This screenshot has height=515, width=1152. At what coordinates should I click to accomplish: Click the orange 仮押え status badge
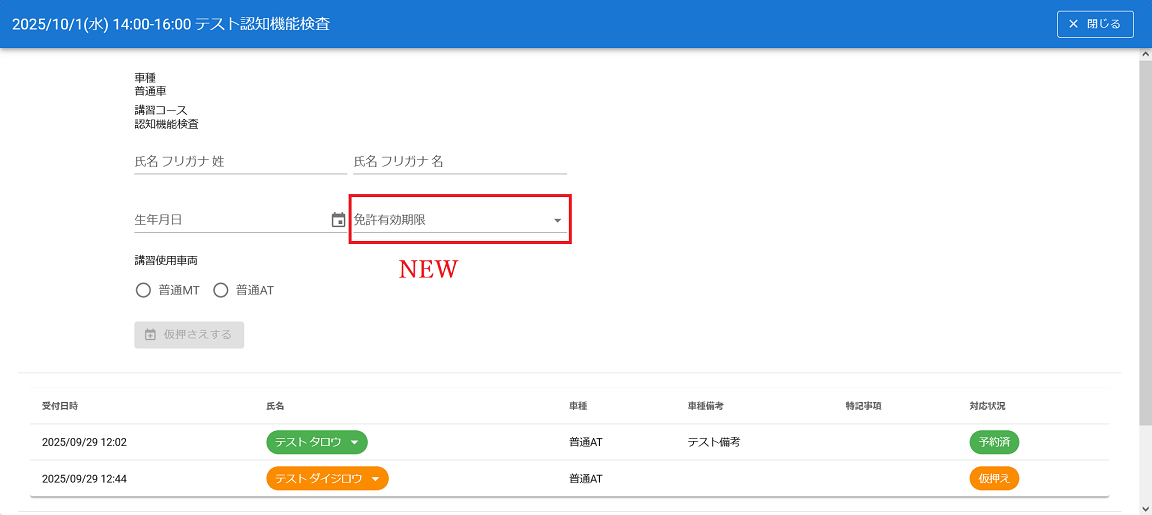pyautogui.click(x=994, y=479)
